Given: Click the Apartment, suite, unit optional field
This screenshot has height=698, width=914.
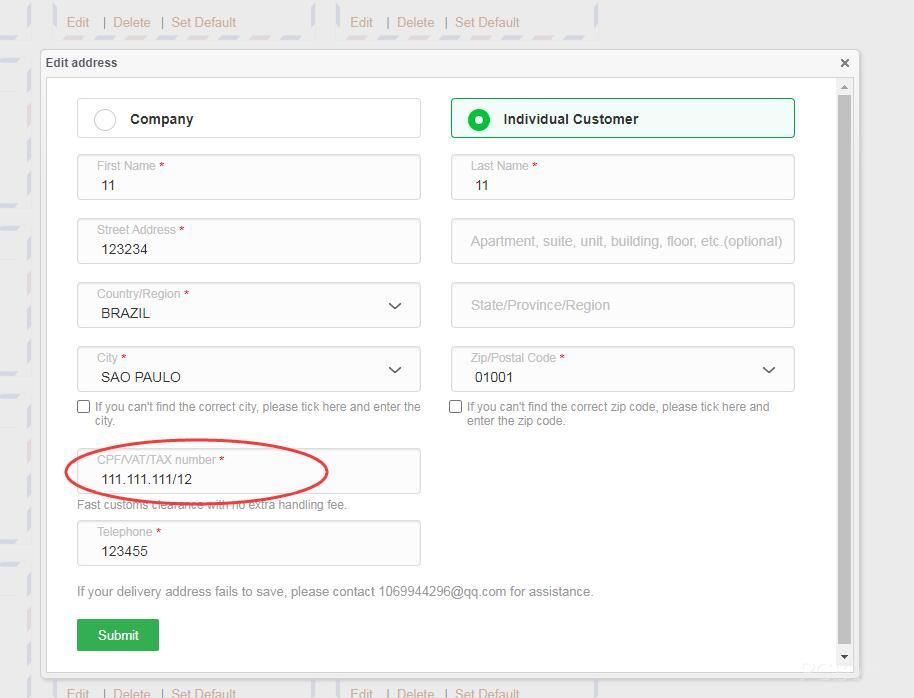Looking at the screenshot, I should (622, 241).
